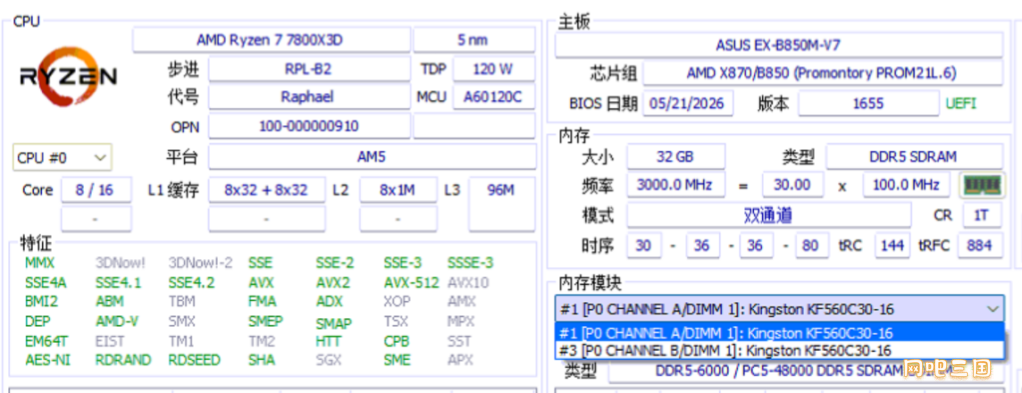This screenshot has height=393, width=1022.
Task: Click the 8 / 16 core count
Action: pyautogui.click(x=96, y=190)
